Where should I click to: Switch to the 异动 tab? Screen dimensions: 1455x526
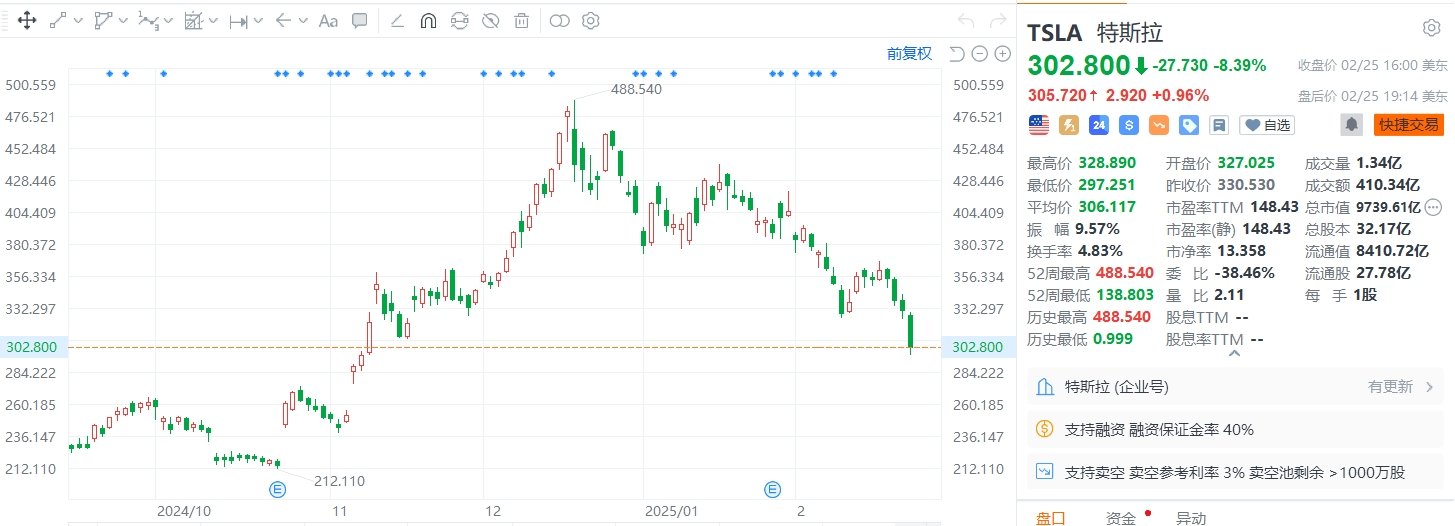click(1190, 518)
